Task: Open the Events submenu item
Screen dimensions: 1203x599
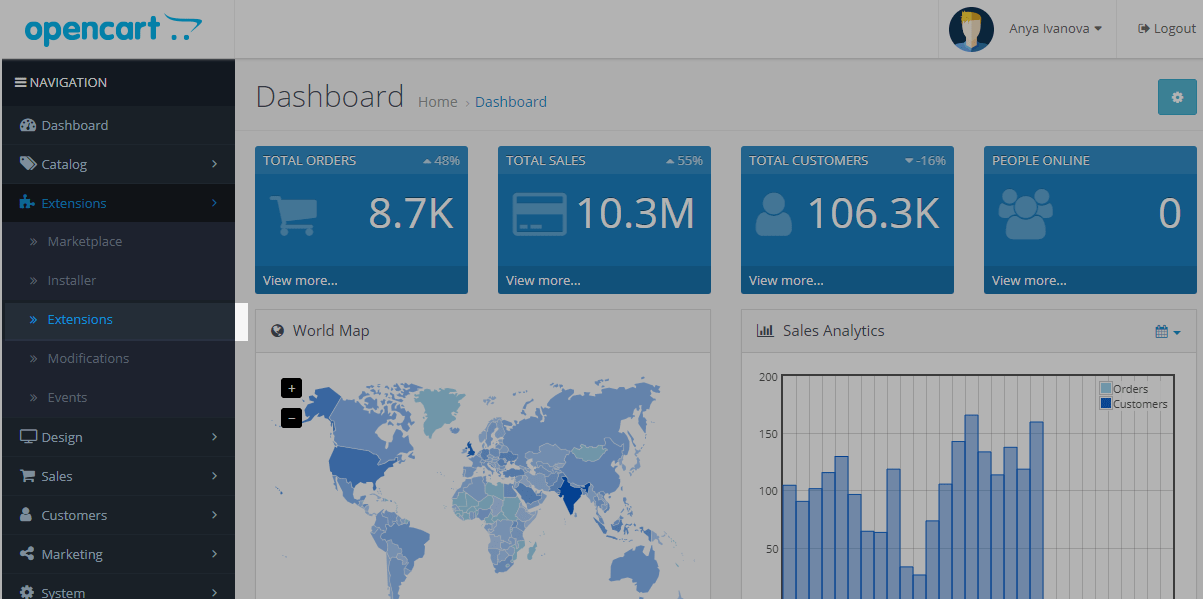Action: coord(67,397)
